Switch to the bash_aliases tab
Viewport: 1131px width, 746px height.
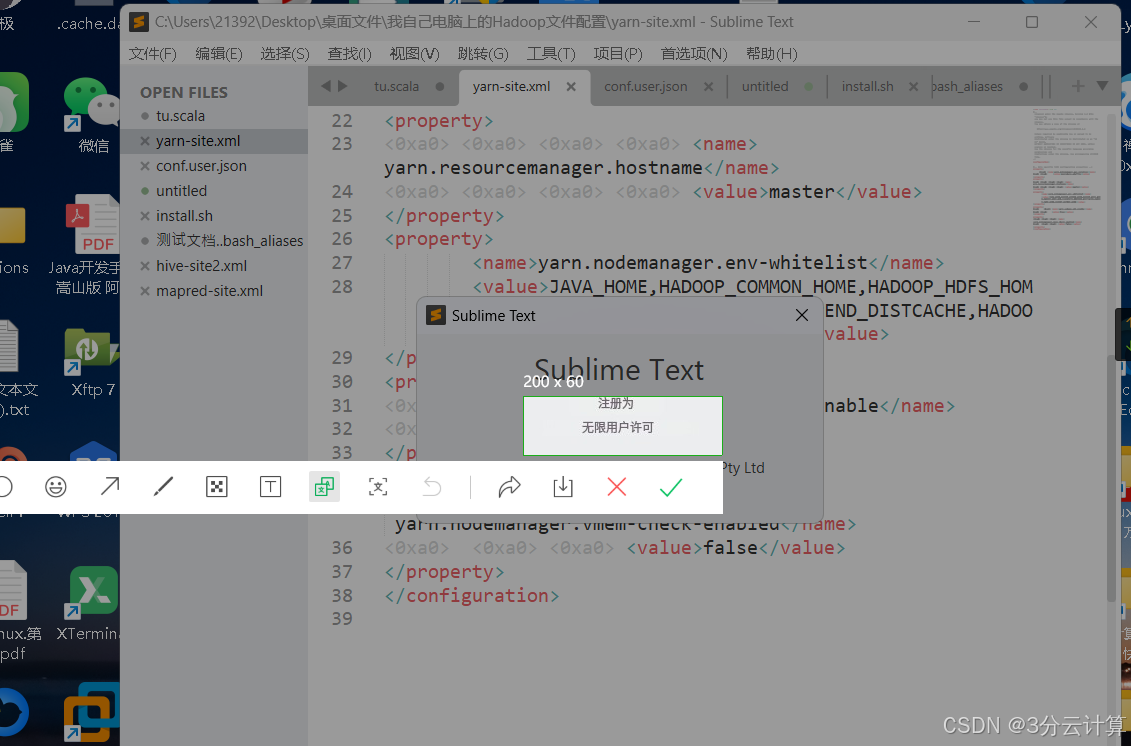967,87
